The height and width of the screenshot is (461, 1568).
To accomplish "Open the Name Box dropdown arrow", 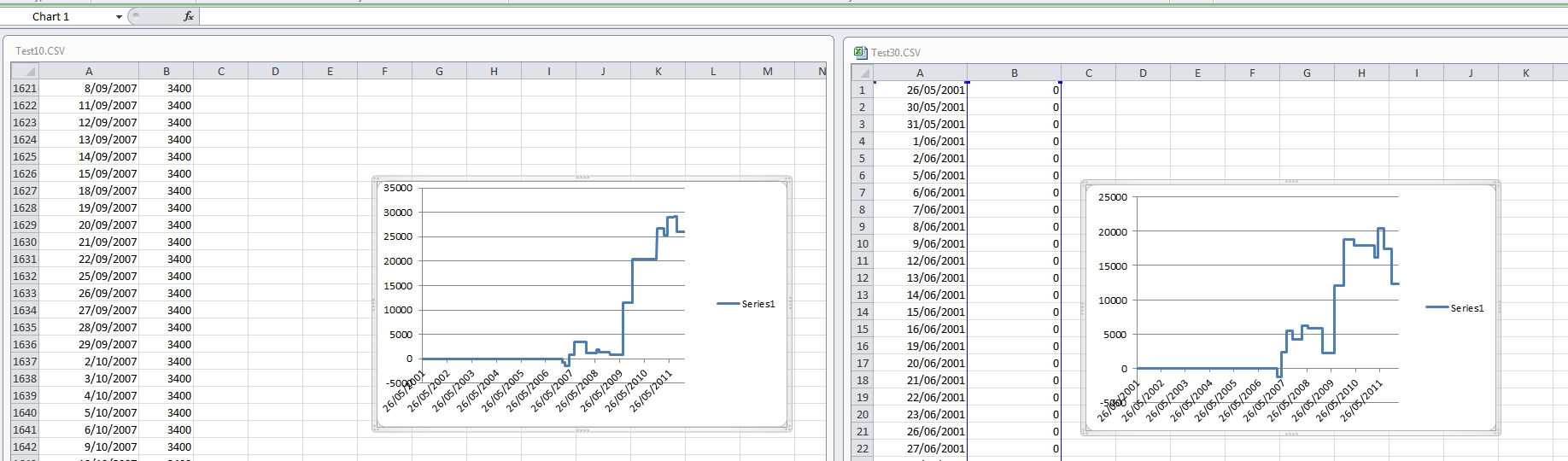I will pos(119,17).
